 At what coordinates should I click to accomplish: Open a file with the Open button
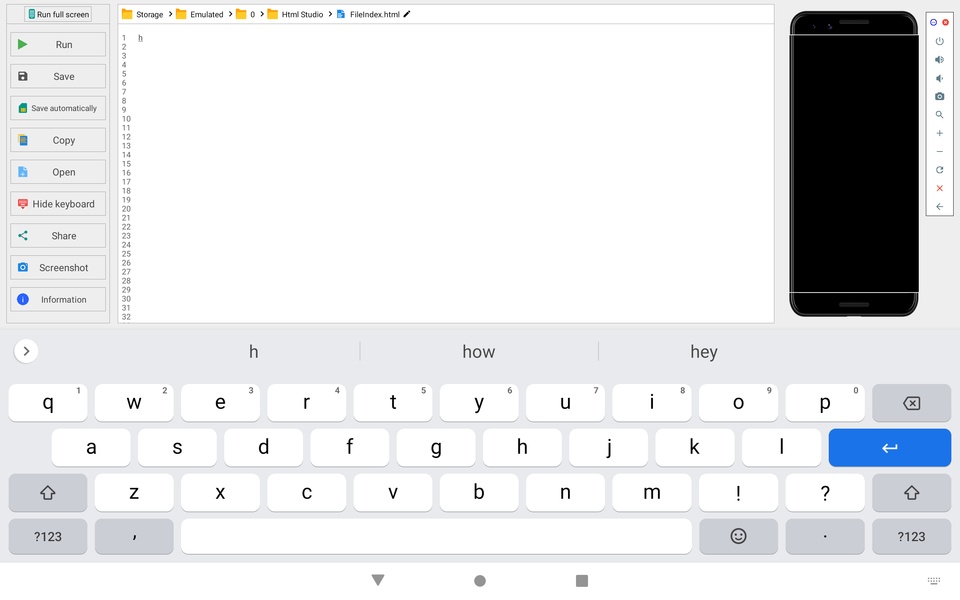(58, 172)
